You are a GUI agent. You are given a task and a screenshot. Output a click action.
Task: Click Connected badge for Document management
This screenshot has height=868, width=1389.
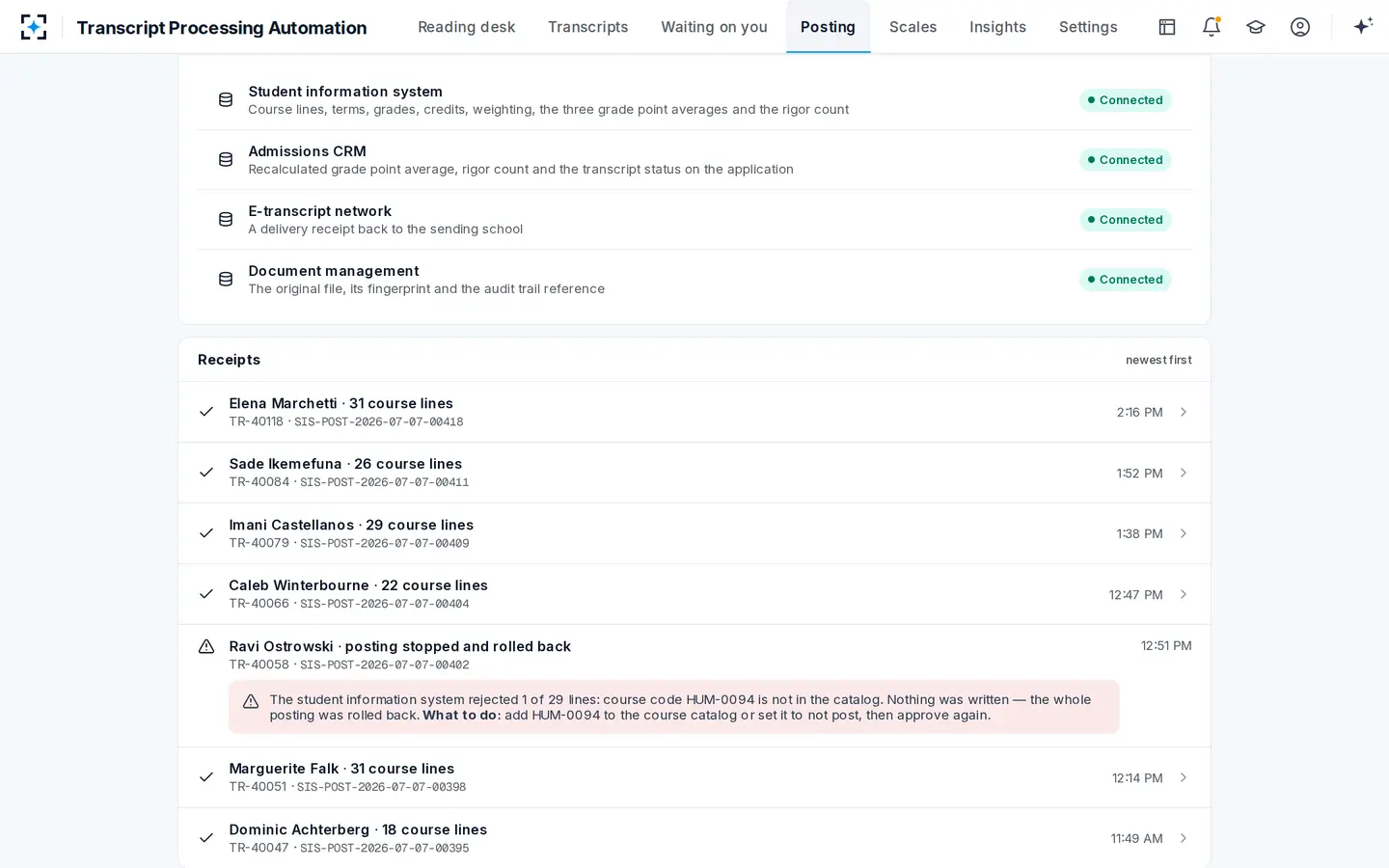1125,280
